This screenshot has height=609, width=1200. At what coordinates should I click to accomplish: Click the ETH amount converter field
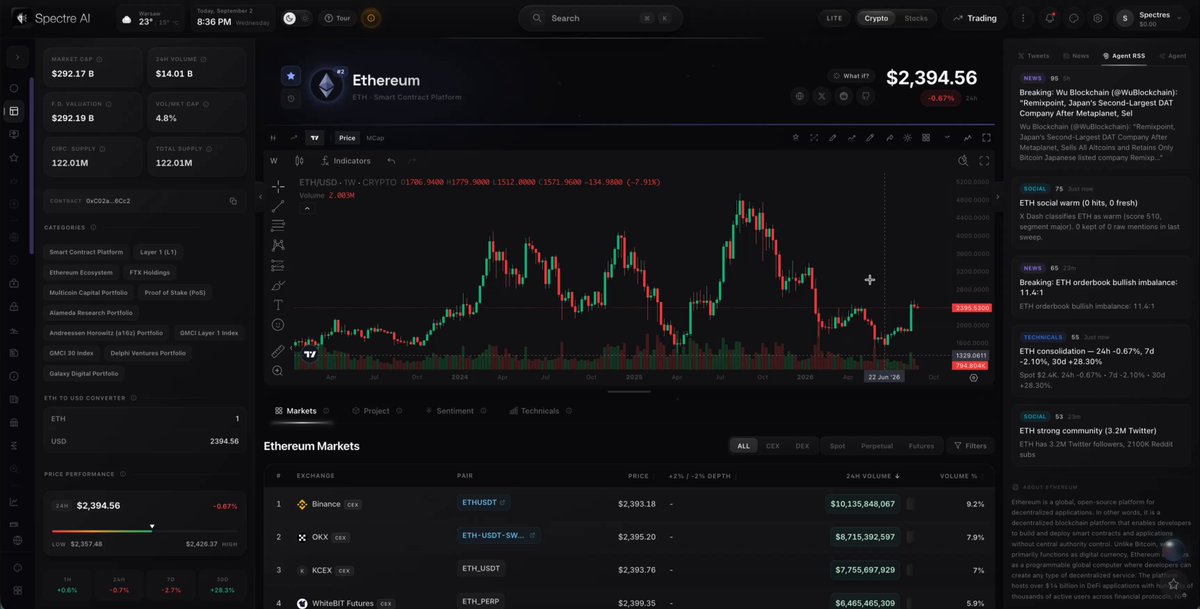tap(145, 418)
